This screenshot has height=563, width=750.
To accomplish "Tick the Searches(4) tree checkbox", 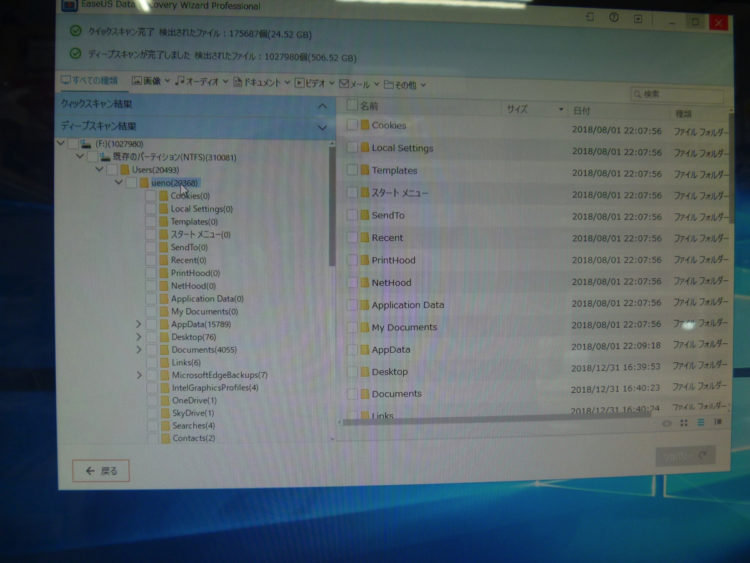I will pos(153,425).
